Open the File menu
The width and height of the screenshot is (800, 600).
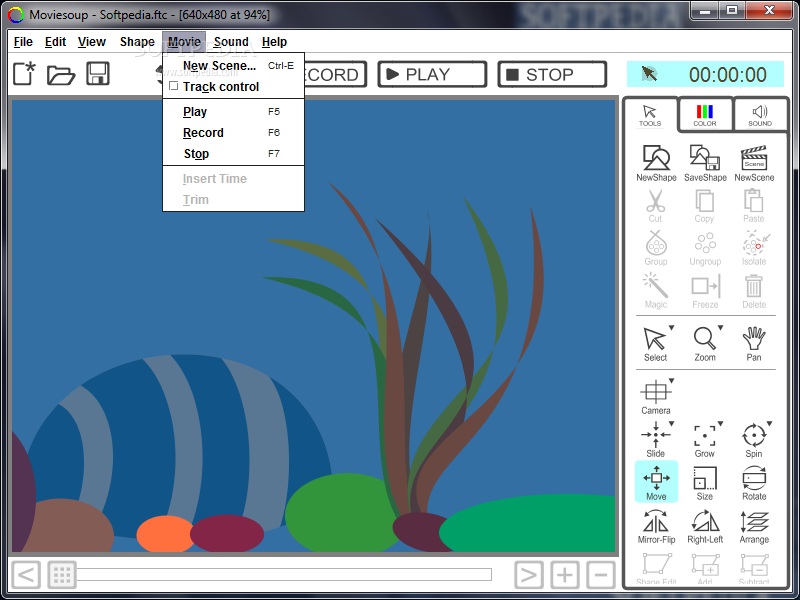23,42
